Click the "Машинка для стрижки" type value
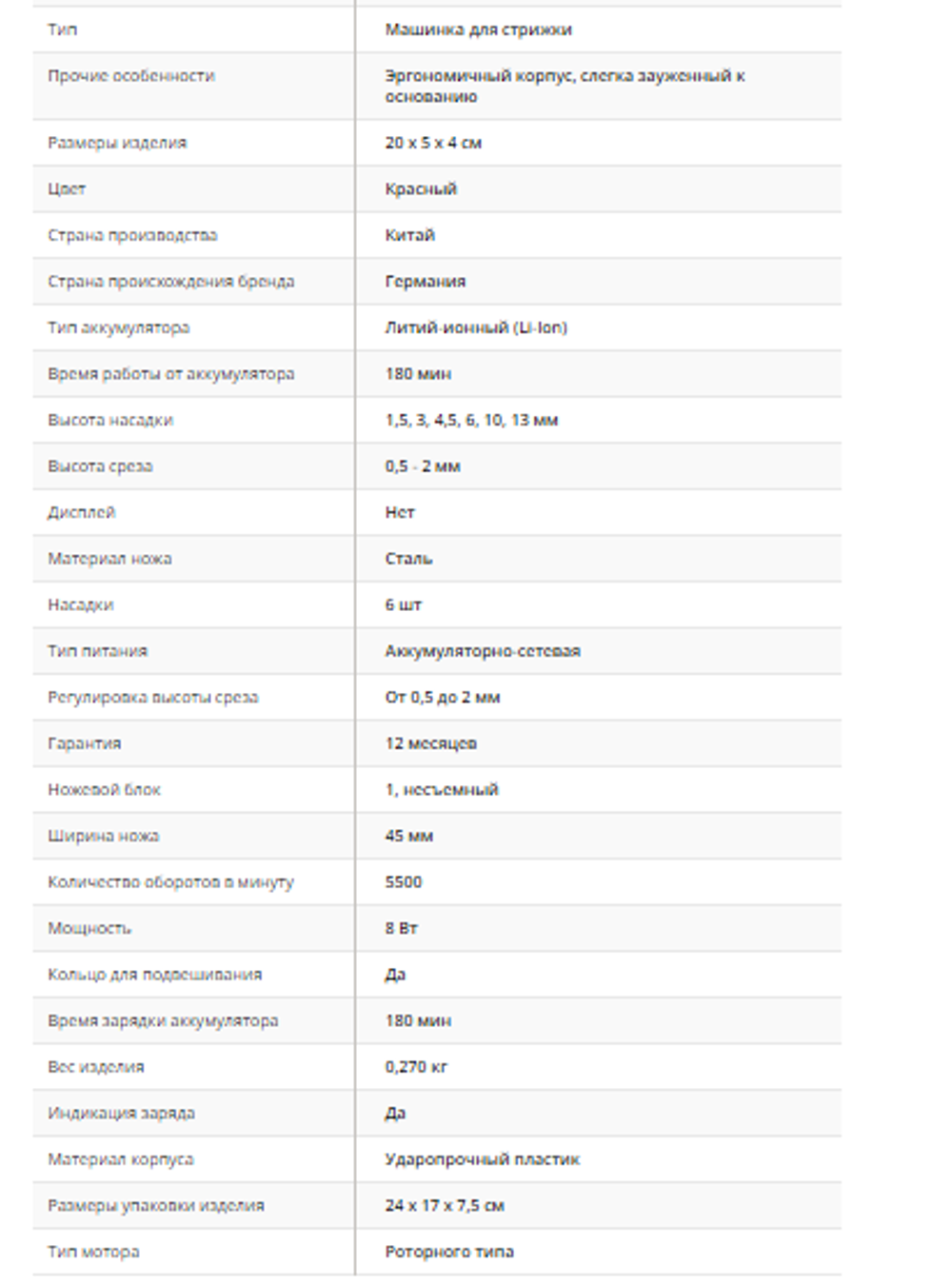Image resolution: width=952 pixels, height=1285 pixels. (x=478, y=30)
